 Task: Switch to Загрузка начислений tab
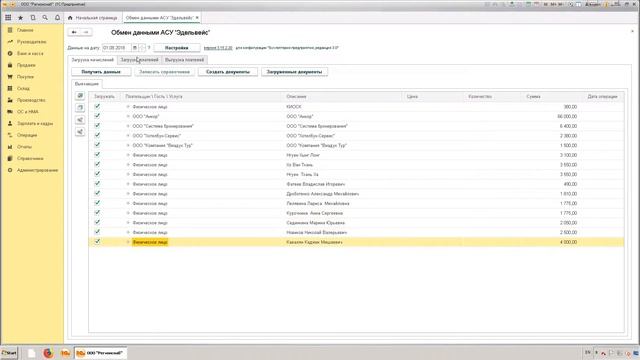[x=93, y=60]
